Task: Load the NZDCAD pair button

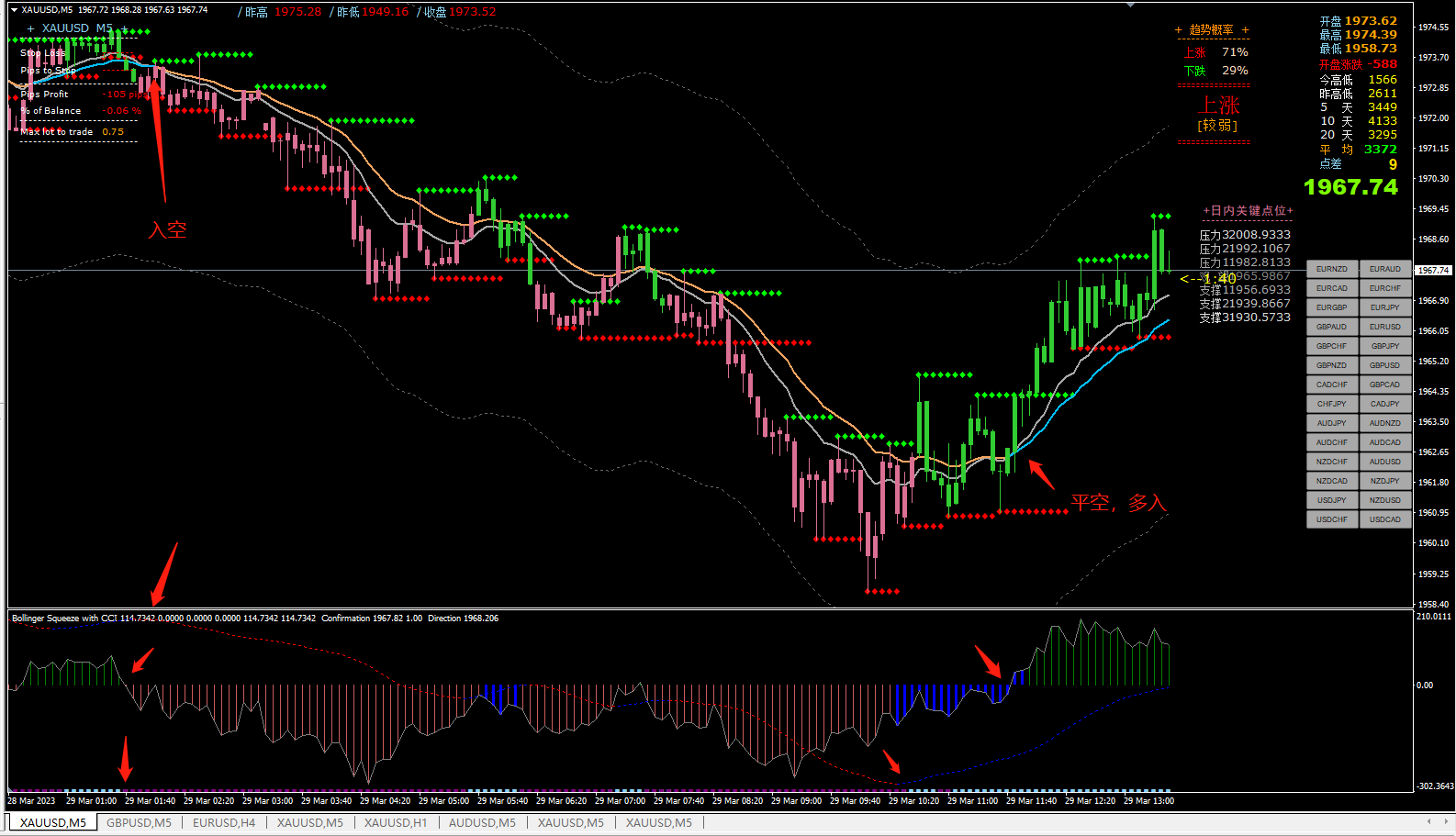Action: [x=1332, y=481]
